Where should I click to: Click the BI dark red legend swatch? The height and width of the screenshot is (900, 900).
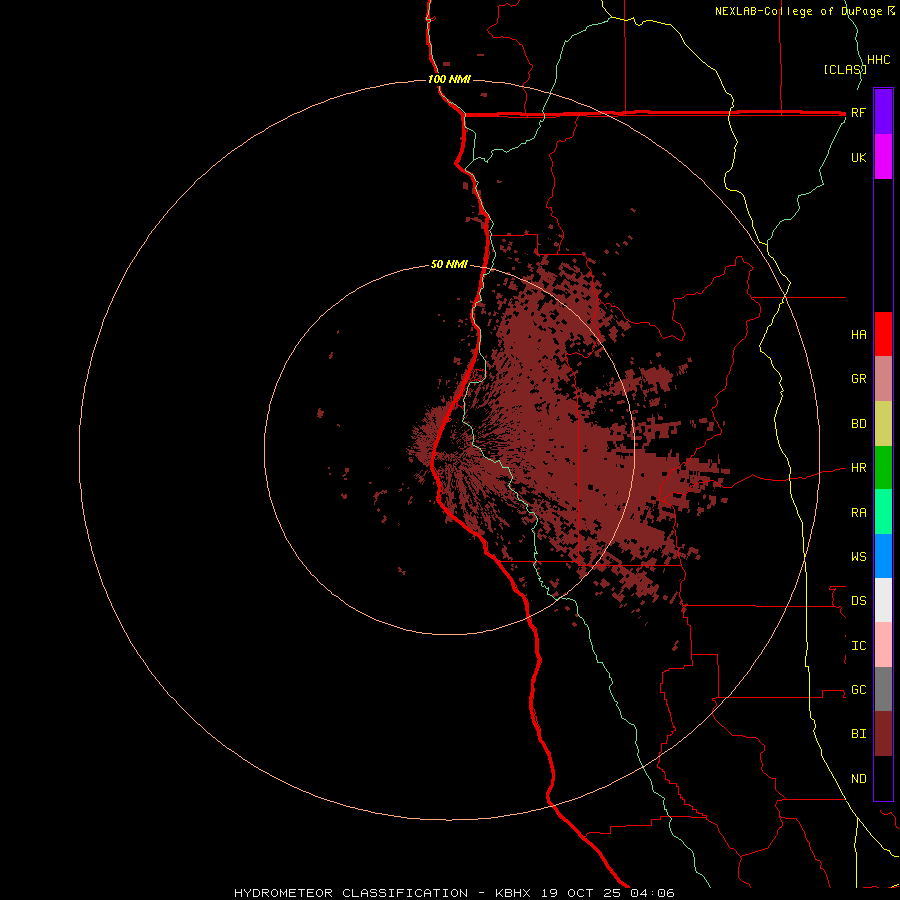click(x=883, y=734)
